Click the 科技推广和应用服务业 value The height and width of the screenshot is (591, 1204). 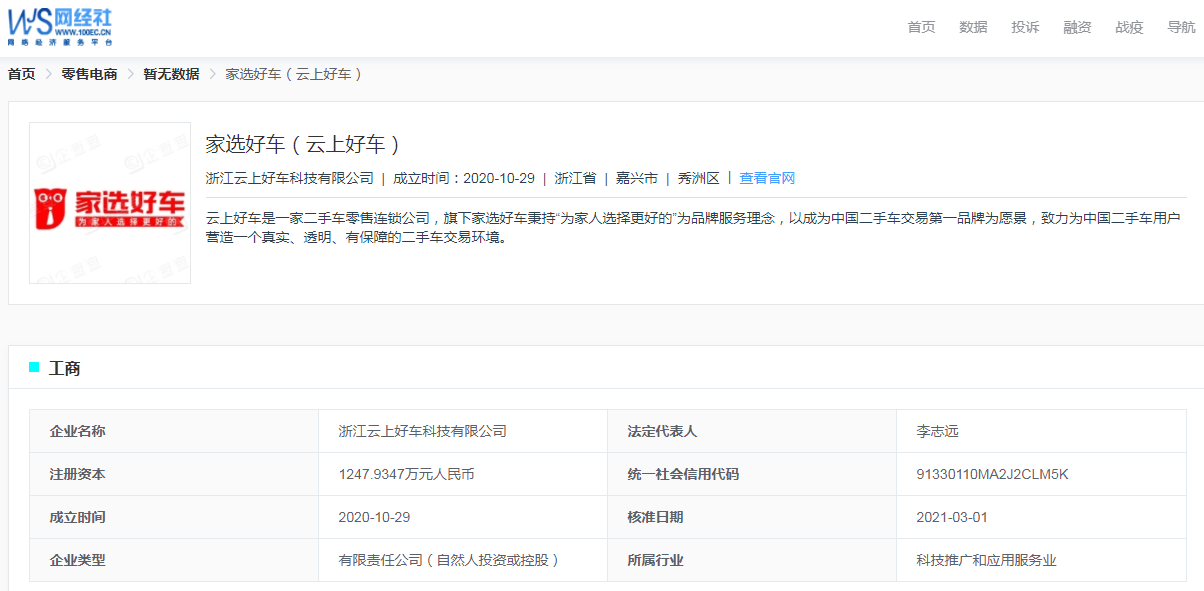pos(986,560)
